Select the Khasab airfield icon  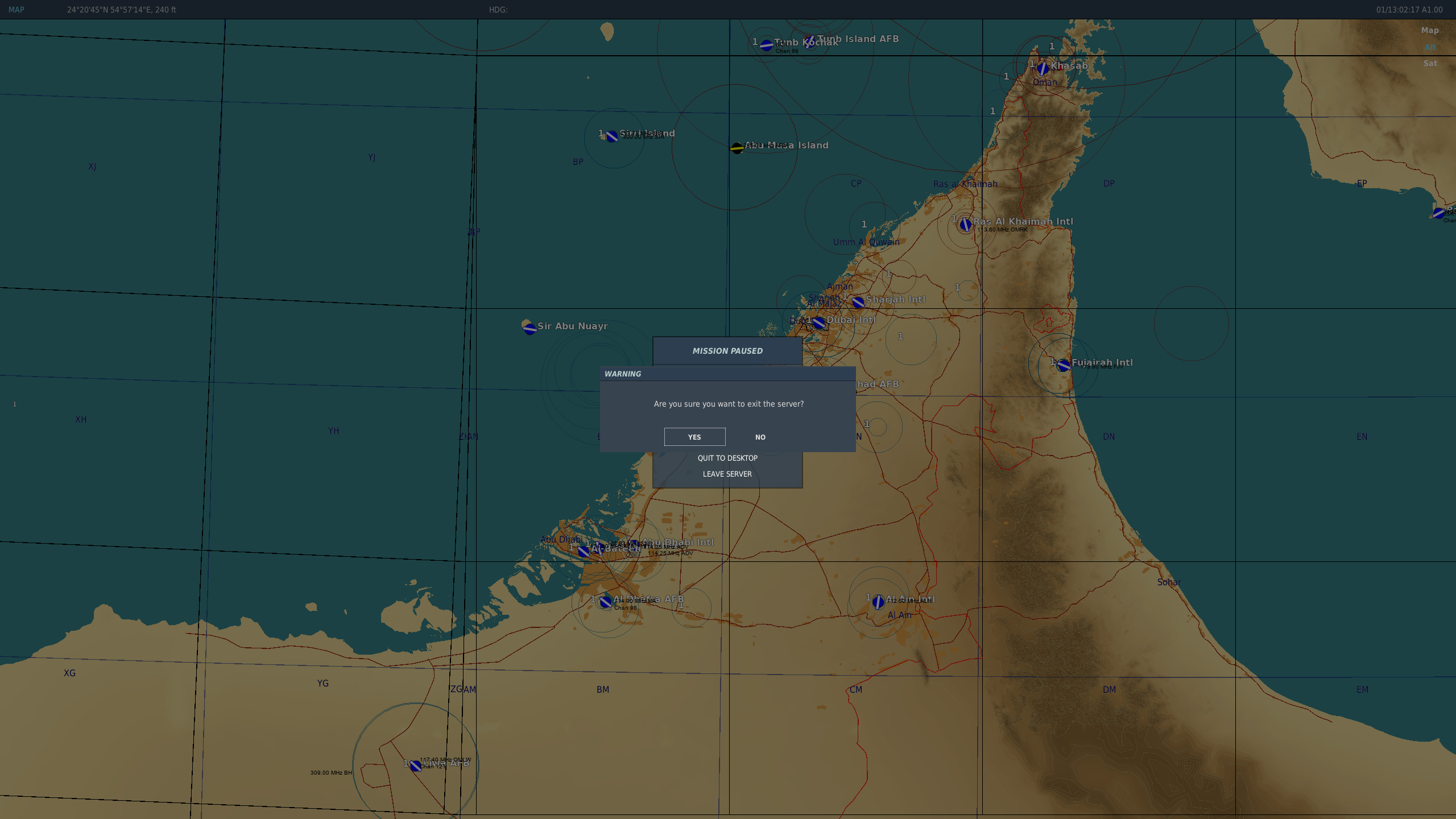(x=1043, y=69)
